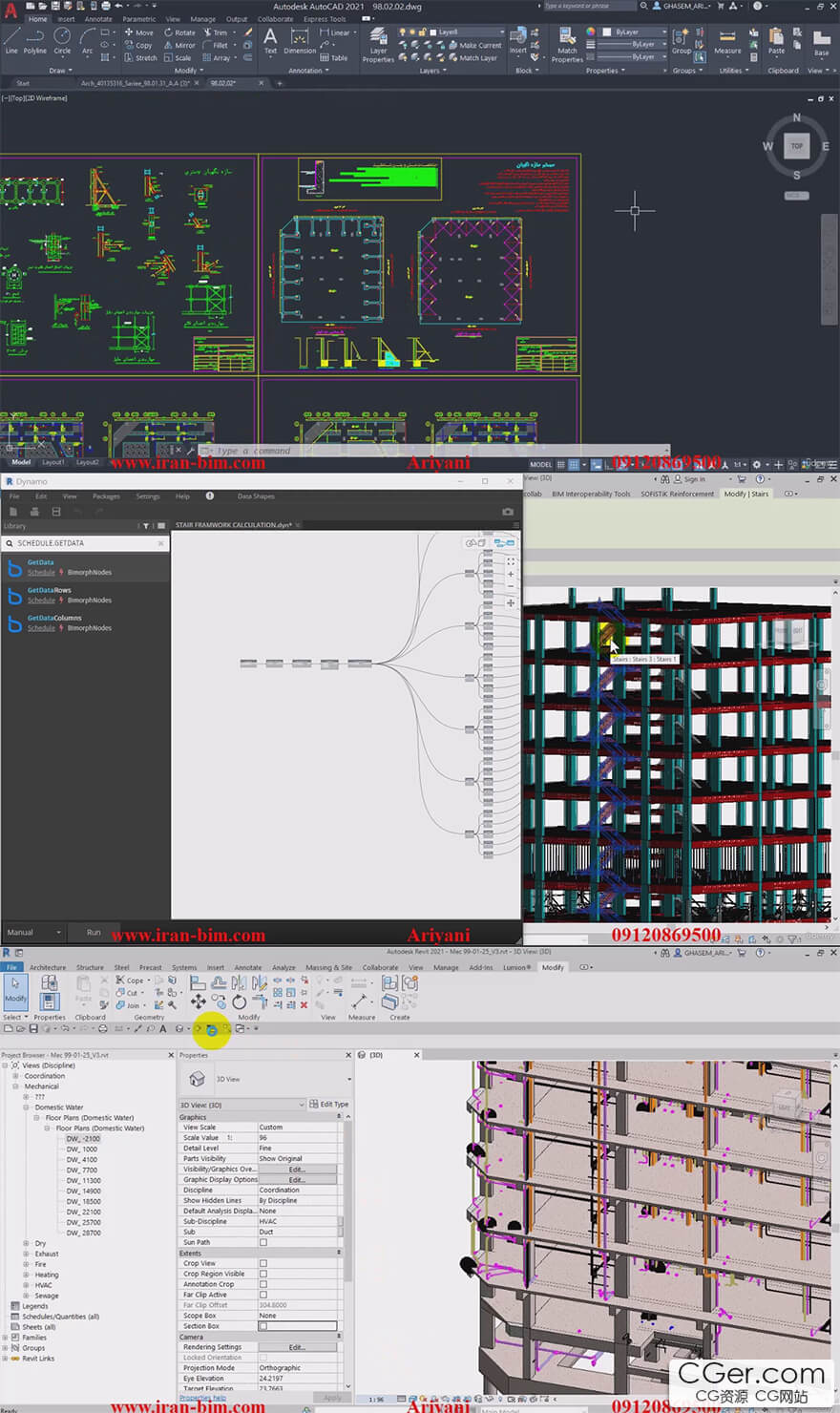Enable the Section Box checkbox

(x=263, y=1326)
